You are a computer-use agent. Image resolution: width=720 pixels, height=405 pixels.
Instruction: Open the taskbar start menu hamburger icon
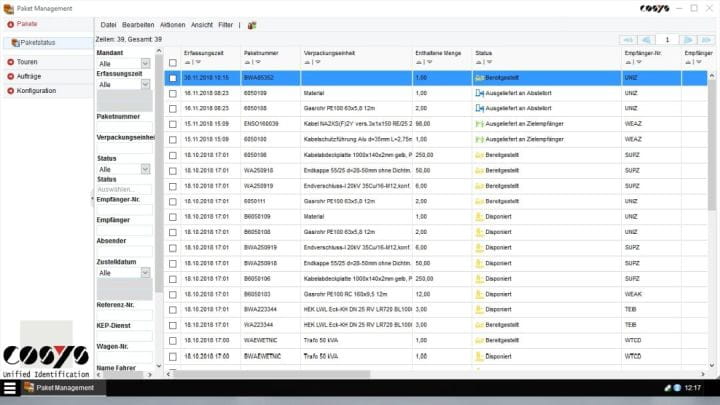(10, 388)
